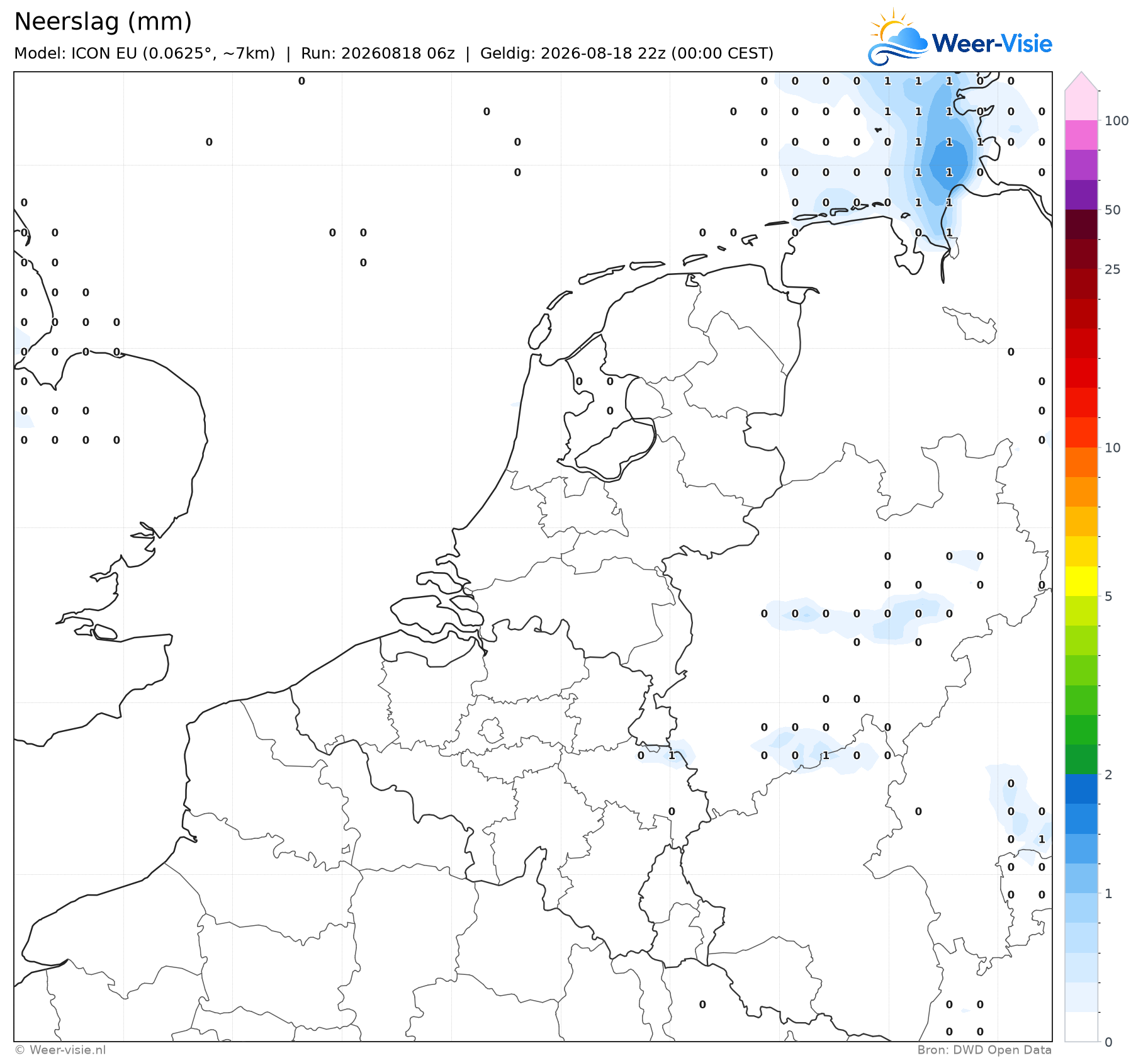The image size is (1148, 1058).
Task: Click the orange 10 mm color swatch
Action: 1081,462
